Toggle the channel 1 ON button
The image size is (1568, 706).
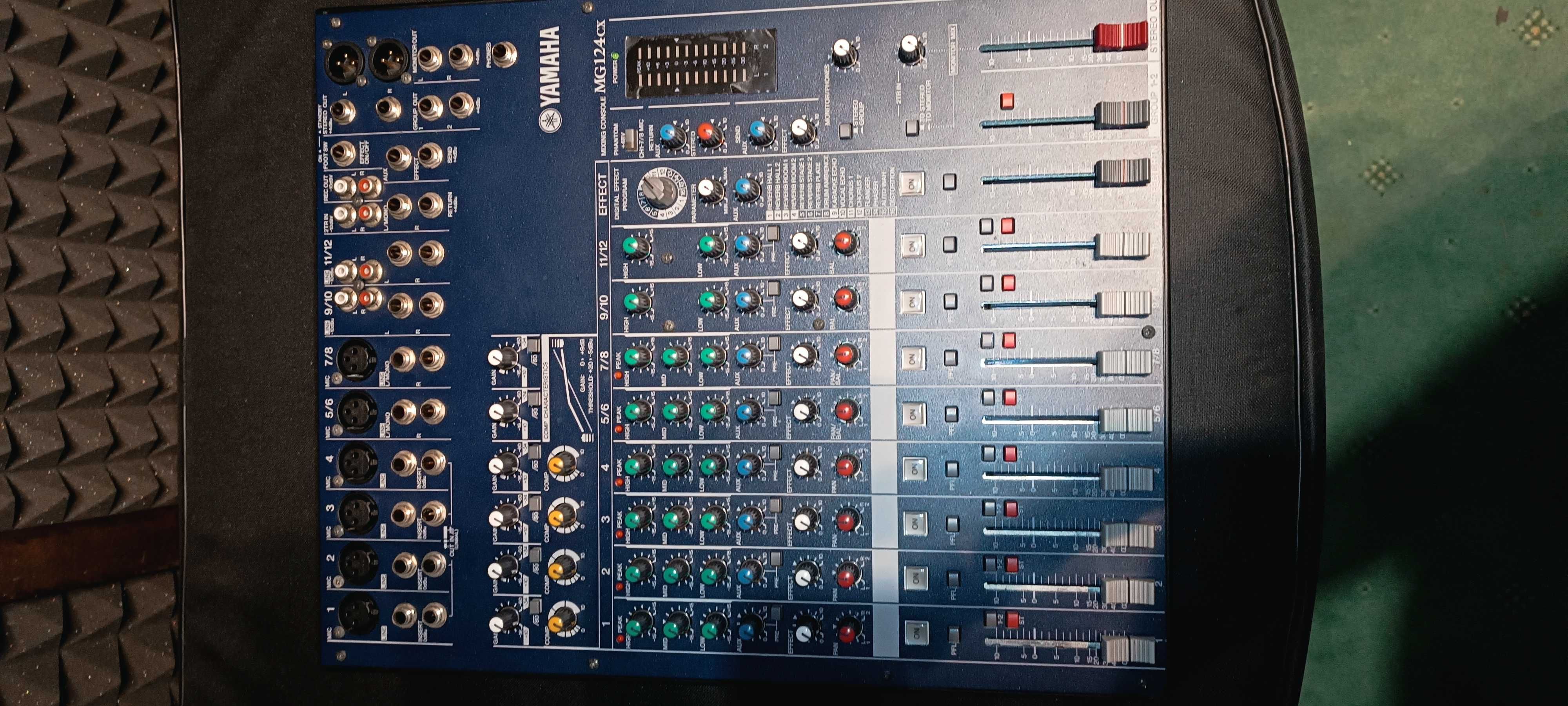point(916,633)
